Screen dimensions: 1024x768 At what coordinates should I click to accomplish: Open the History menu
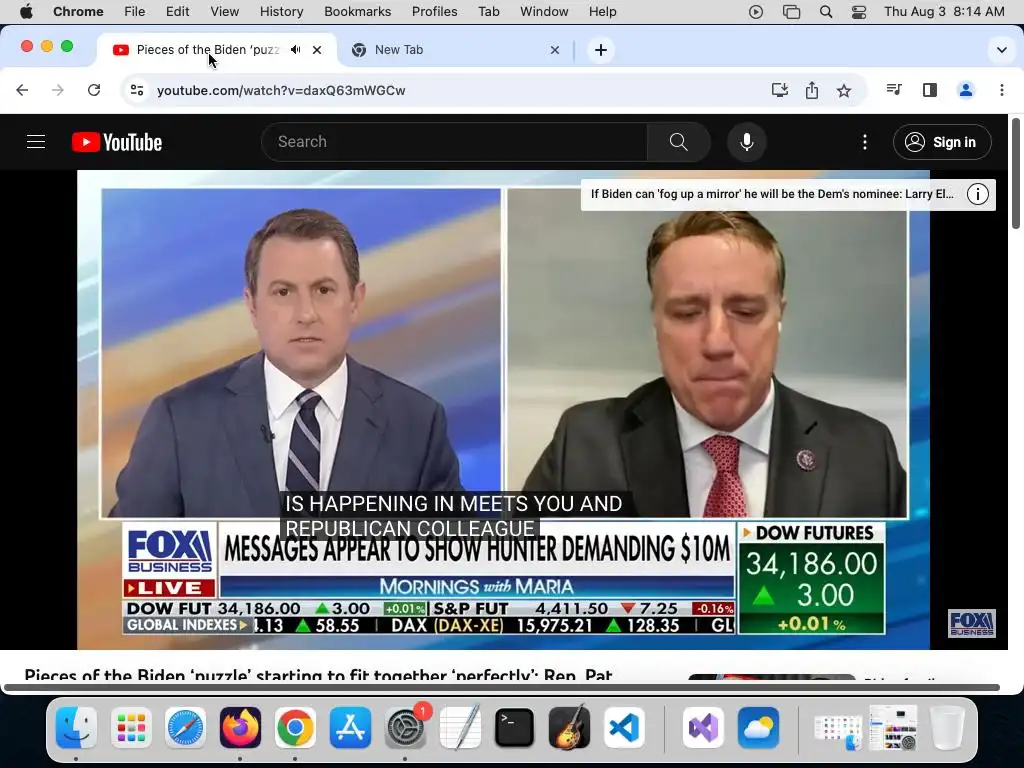(x=281, y=12)
